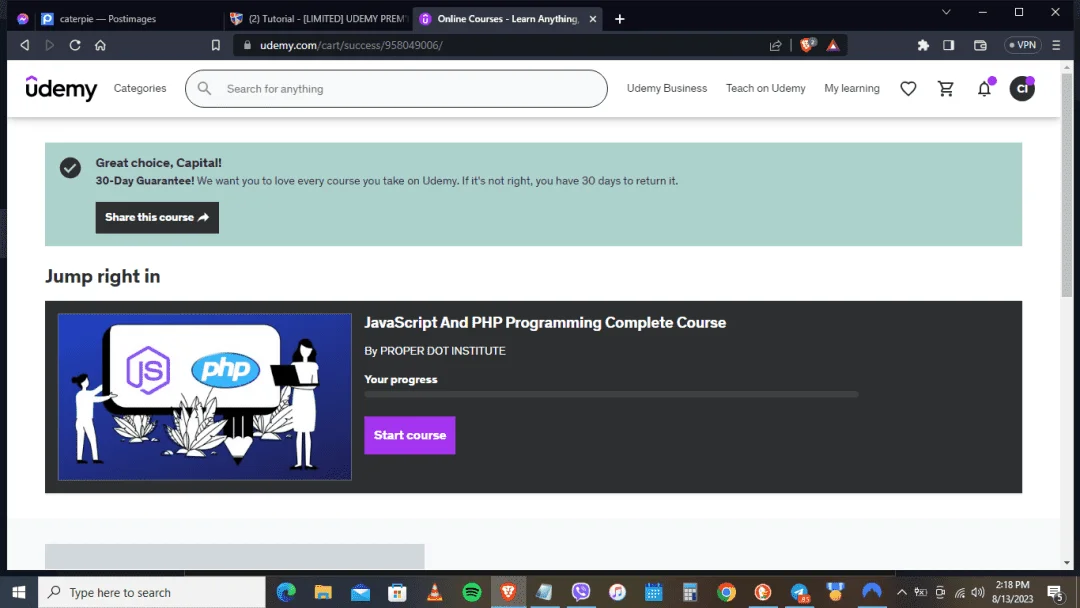Click the share page icon in address bar

(776, 45)
